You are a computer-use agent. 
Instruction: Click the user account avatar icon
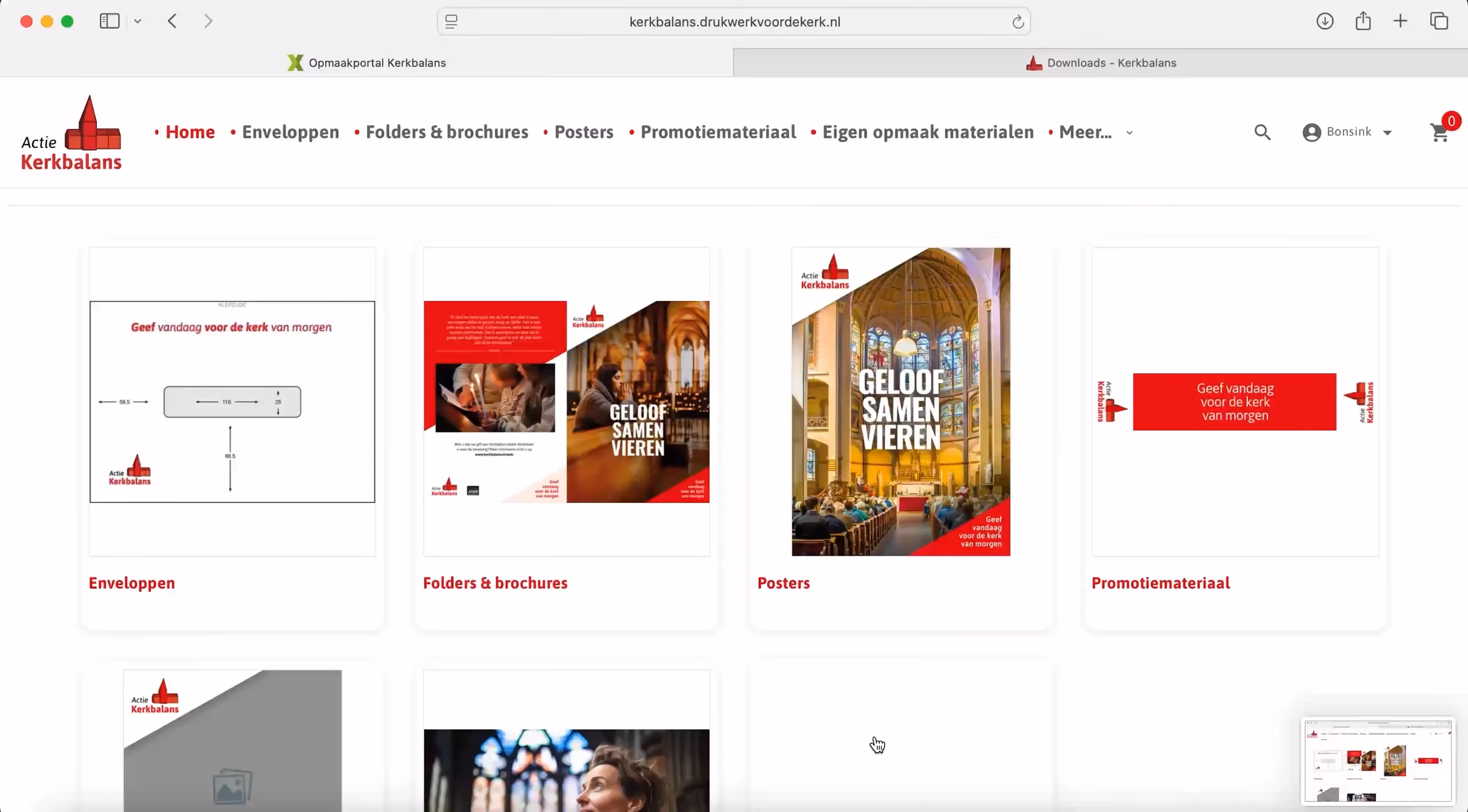click(x=1311, y=132)
